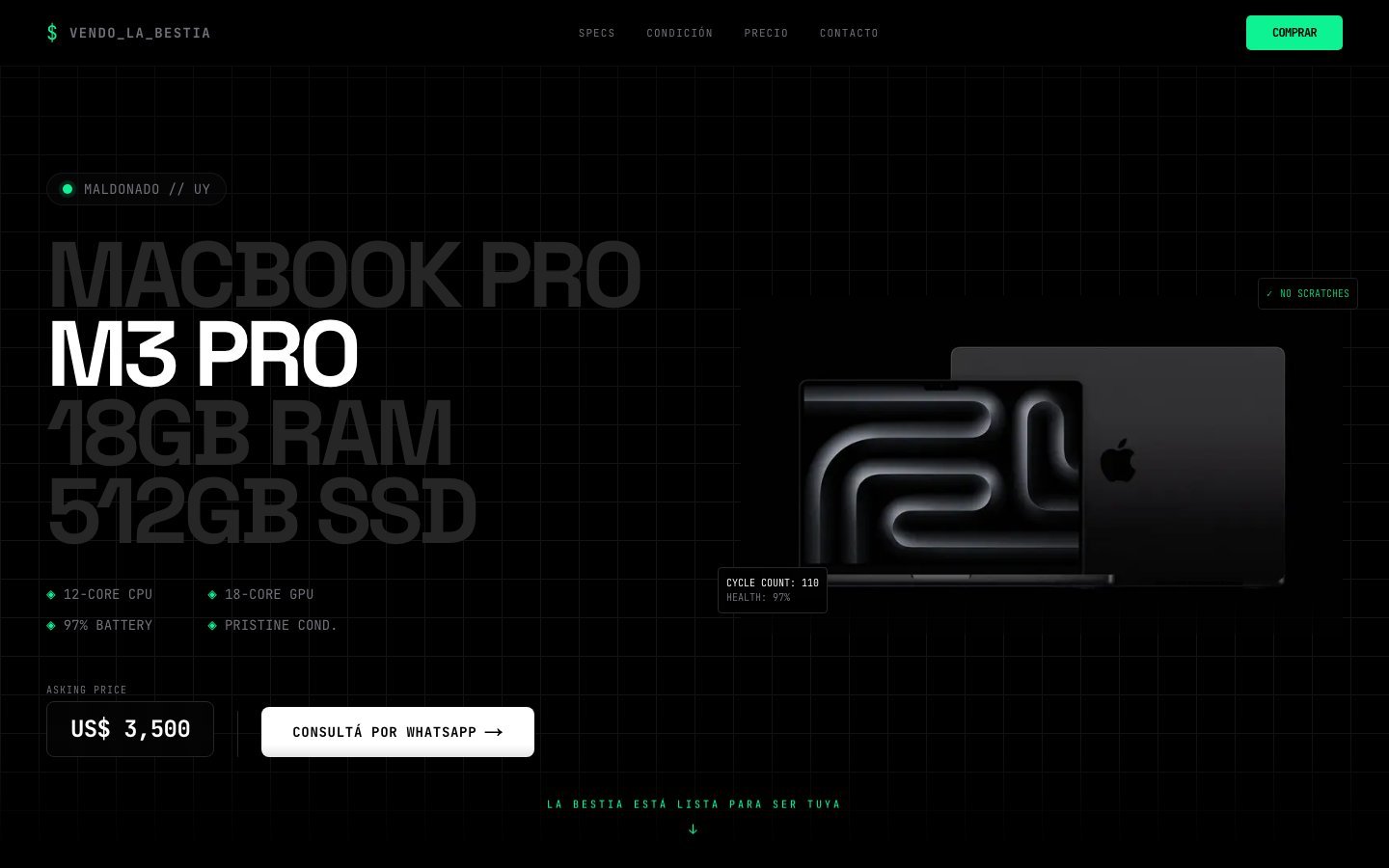Click the 18-CORE GPU spec text
Viewport: 1389px width, 868px height.
[269, 595]
